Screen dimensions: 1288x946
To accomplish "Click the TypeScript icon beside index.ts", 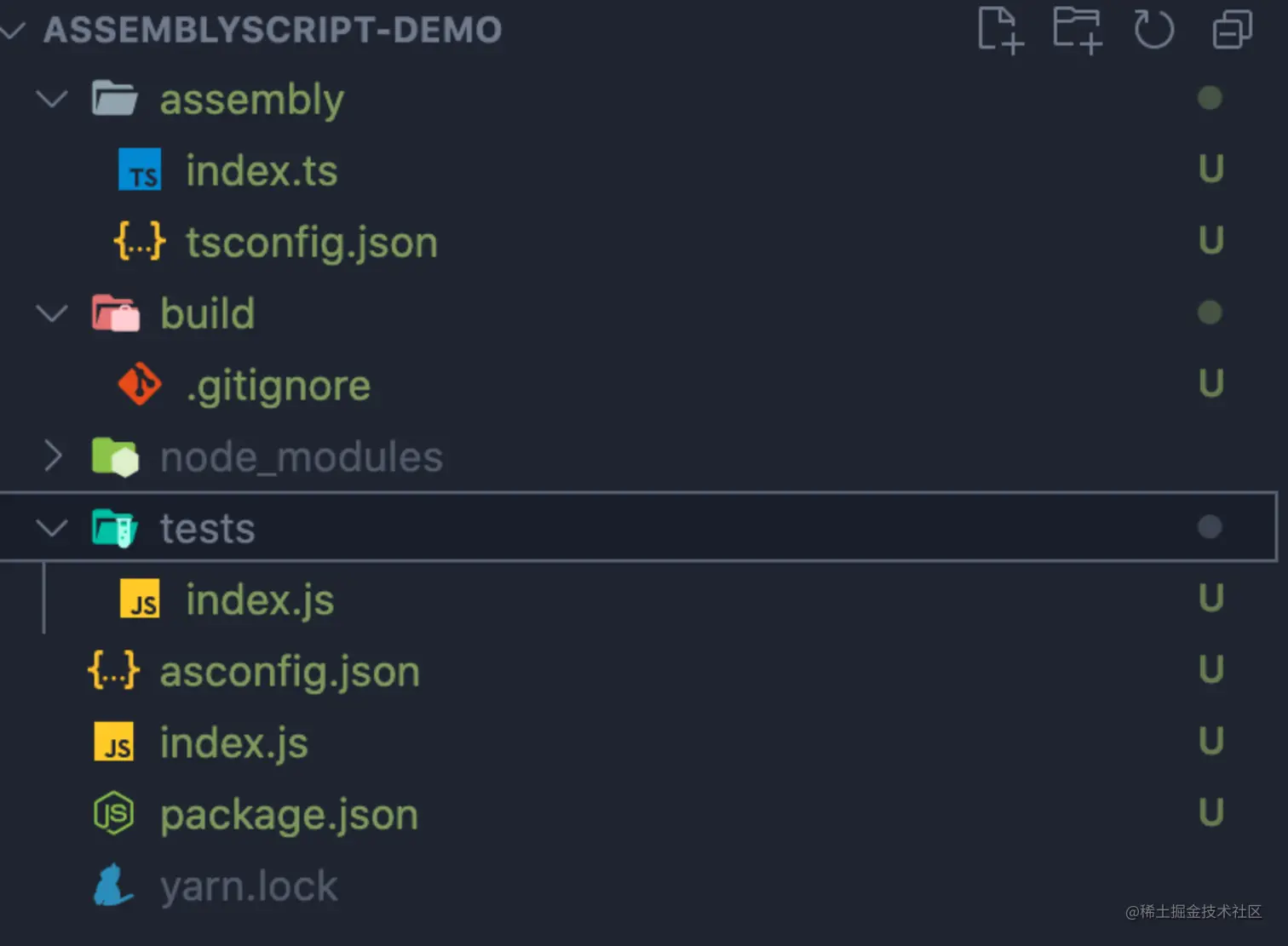I will click(x=140, y=170).
